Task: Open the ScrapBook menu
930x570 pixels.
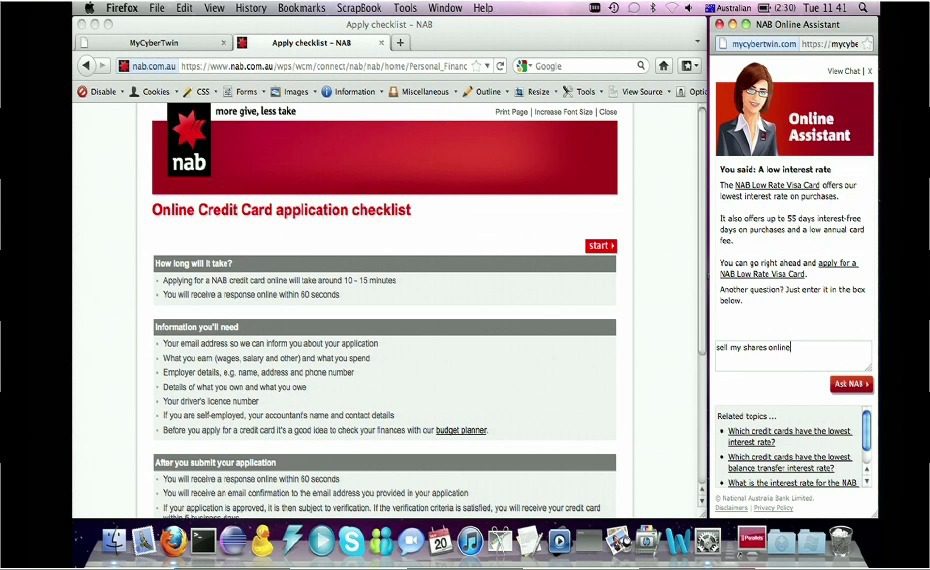Action: point(359,8)
